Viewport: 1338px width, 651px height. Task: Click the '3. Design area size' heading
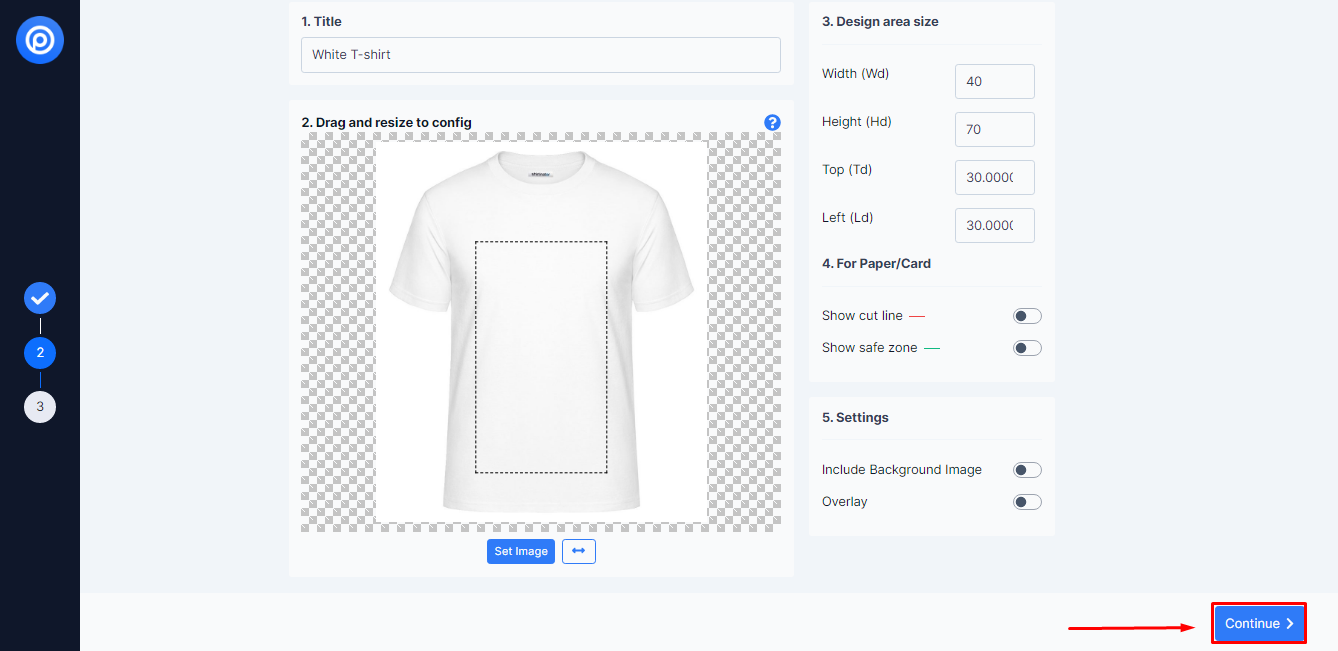tap(880, 21)
